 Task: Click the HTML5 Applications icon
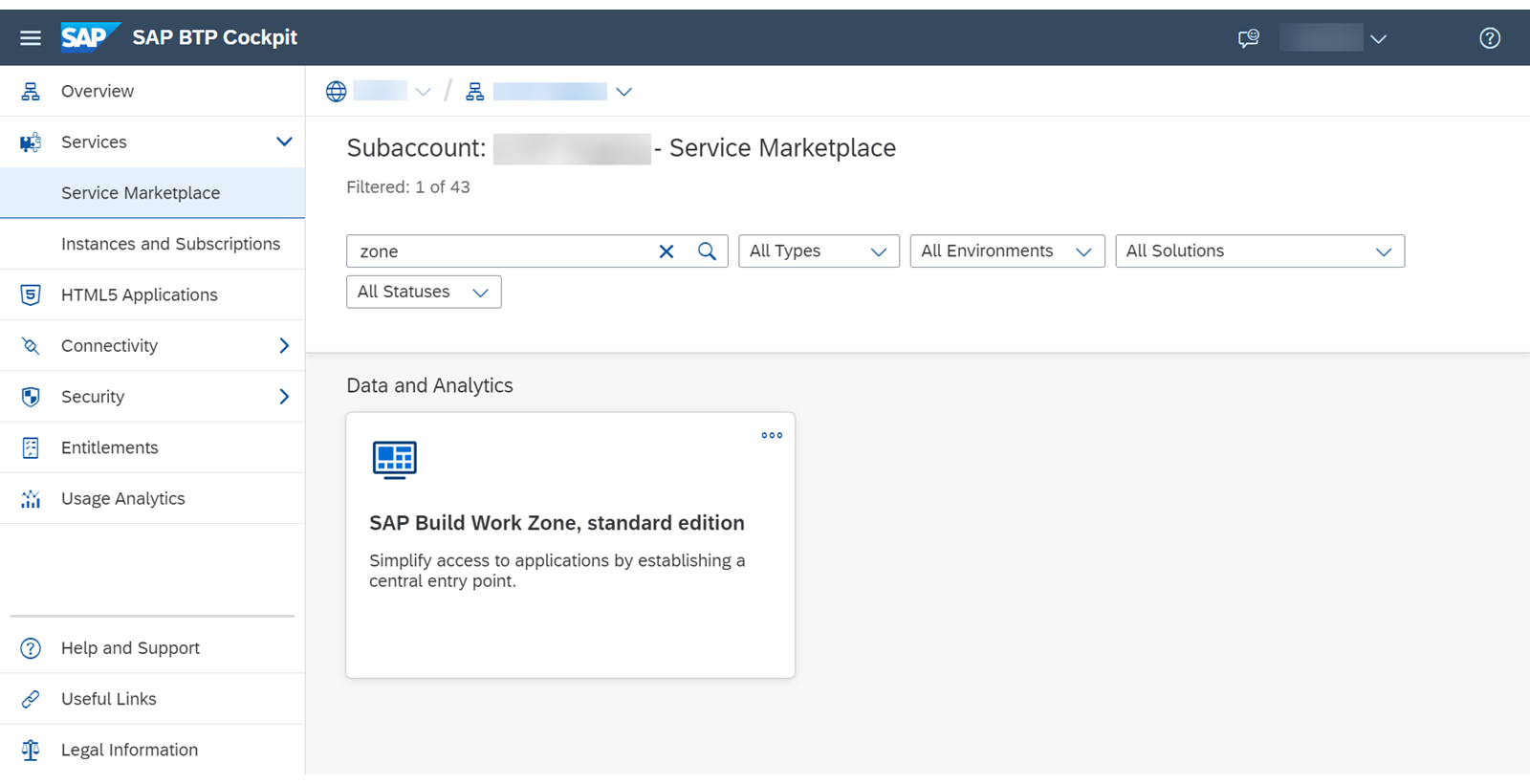coord(31,294)
